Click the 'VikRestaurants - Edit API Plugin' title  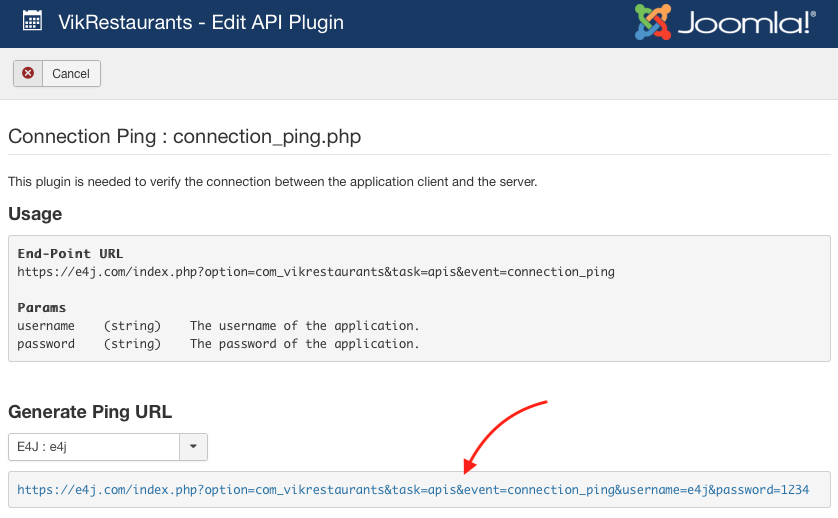pos(201,22)
